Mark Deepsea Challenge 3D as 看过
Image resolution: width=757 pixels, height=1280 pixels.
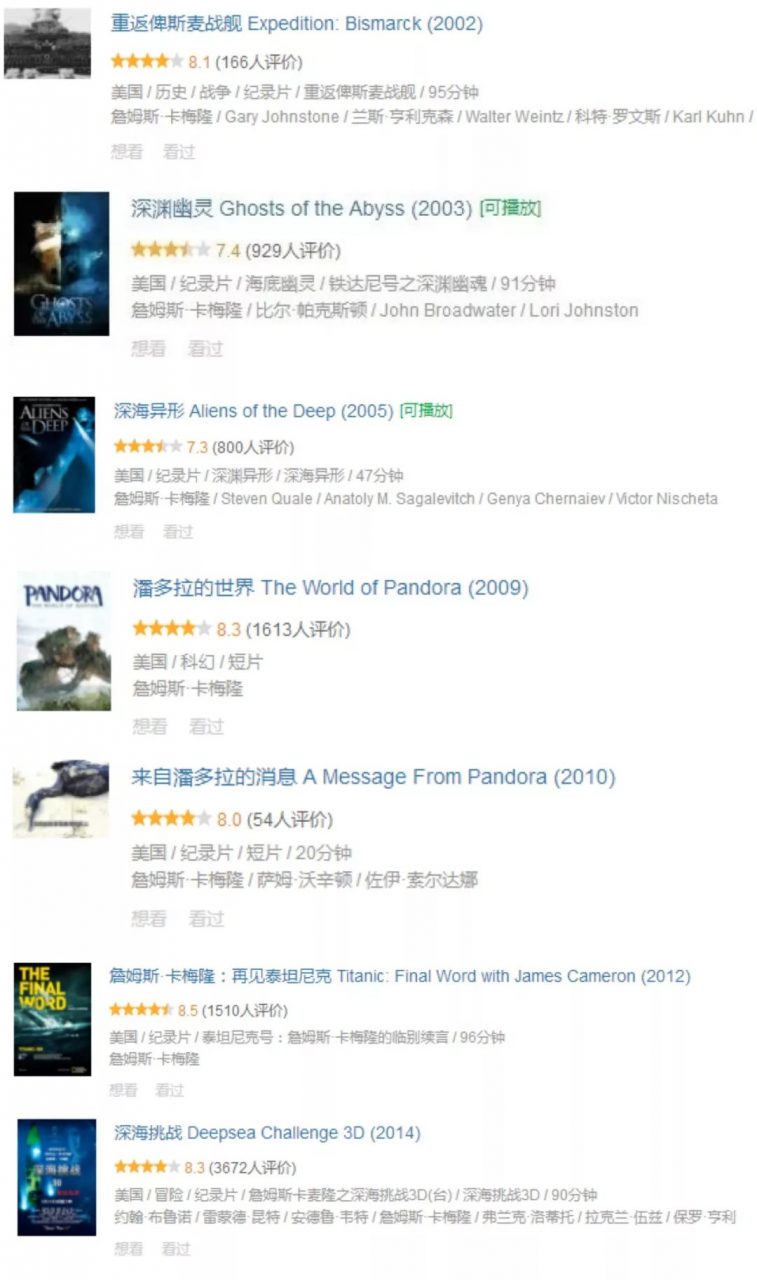point(176,1248)
